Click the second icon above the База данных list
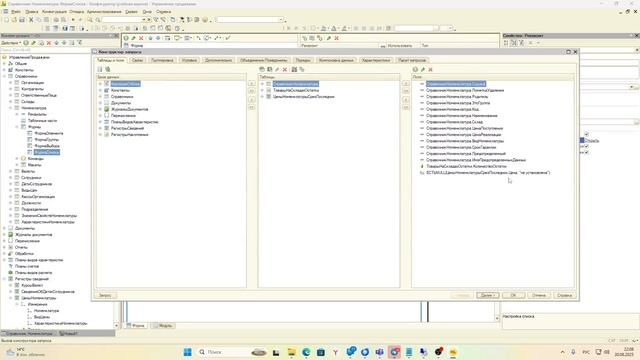 108,69
